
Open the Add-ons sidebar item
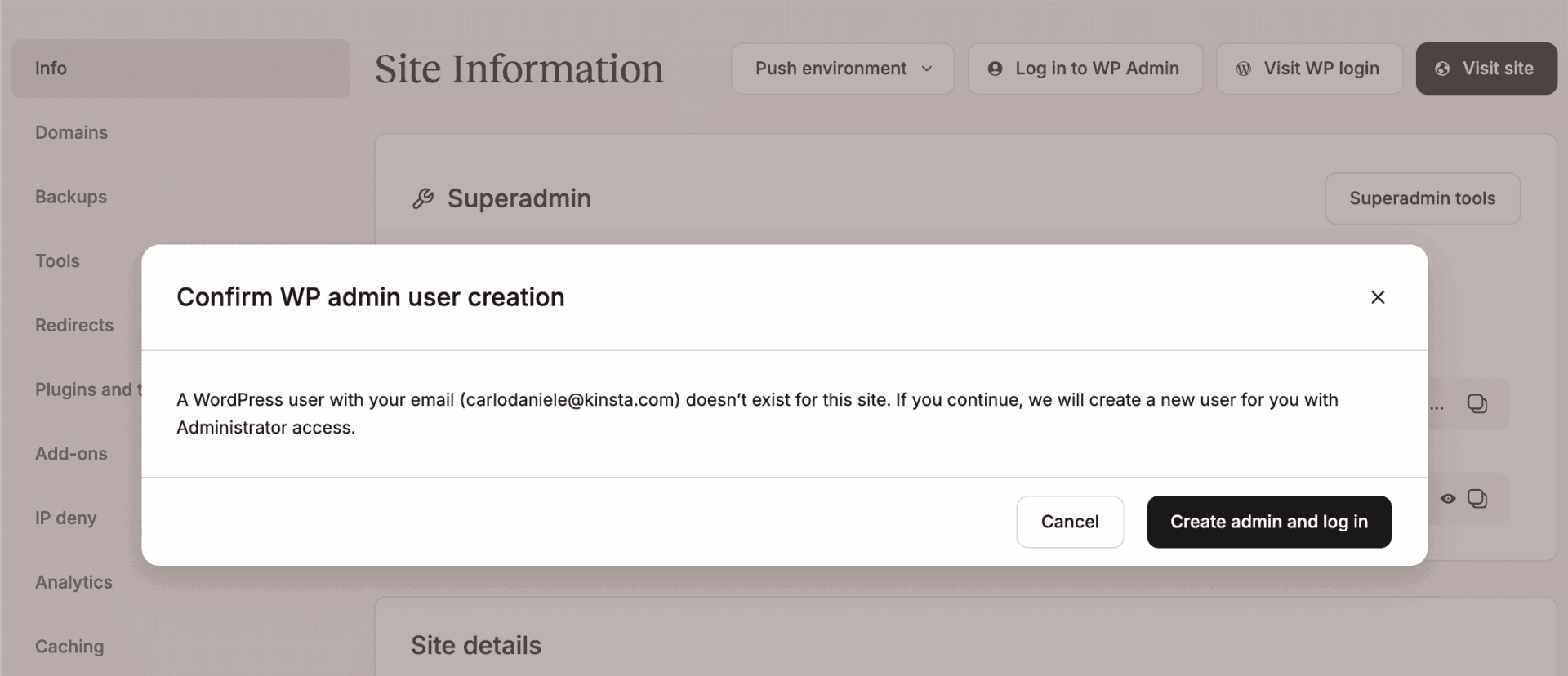coord(71,454)
